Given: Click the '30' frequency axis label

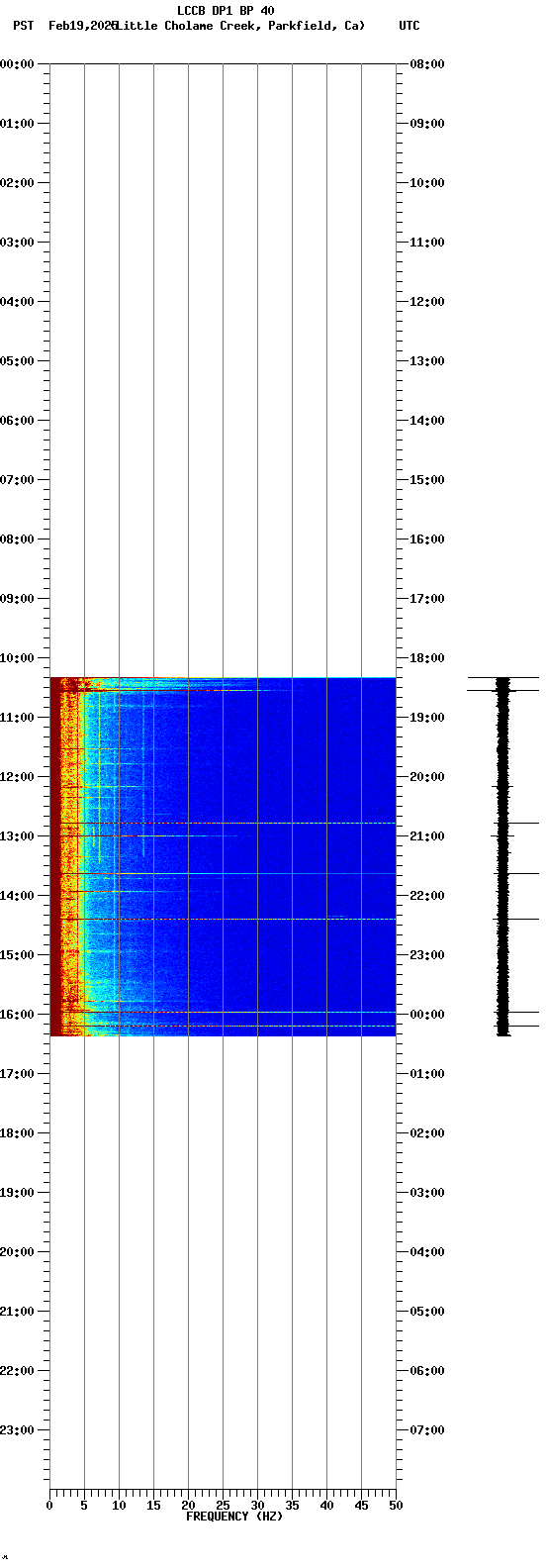Looking at the screenshot, I should 257,1506.
